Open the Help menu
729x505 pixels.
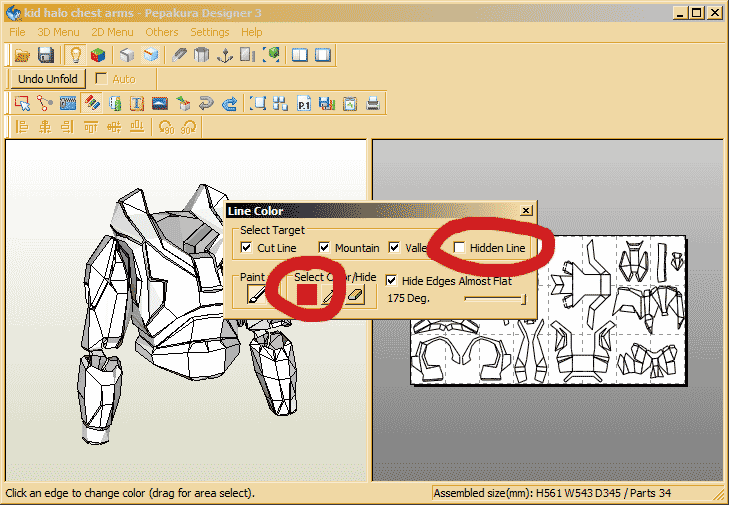pyautogui.click(x=252, y=32)
